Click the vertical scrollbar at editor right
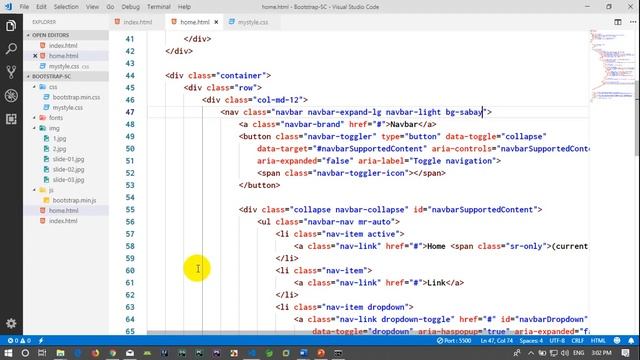 click(x=637, y=118)
